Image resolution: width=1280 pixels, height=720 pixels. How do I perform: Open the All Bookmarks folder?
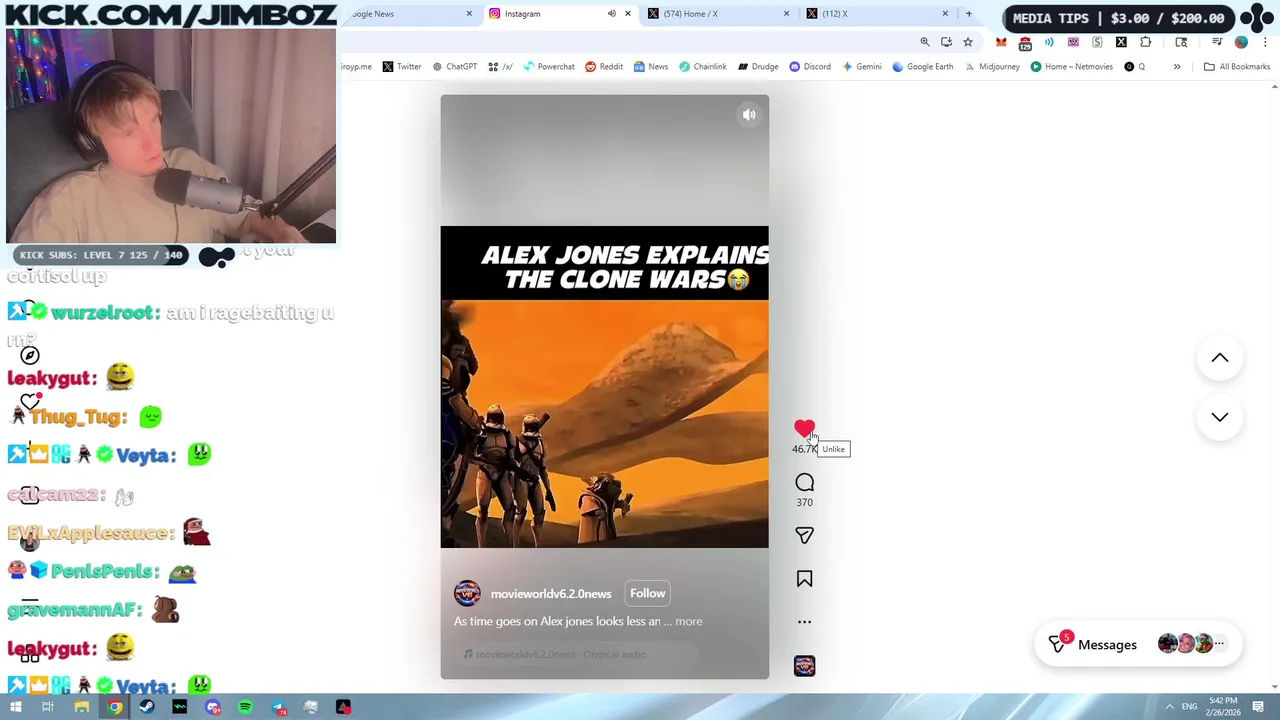[x=1237, y=67]
